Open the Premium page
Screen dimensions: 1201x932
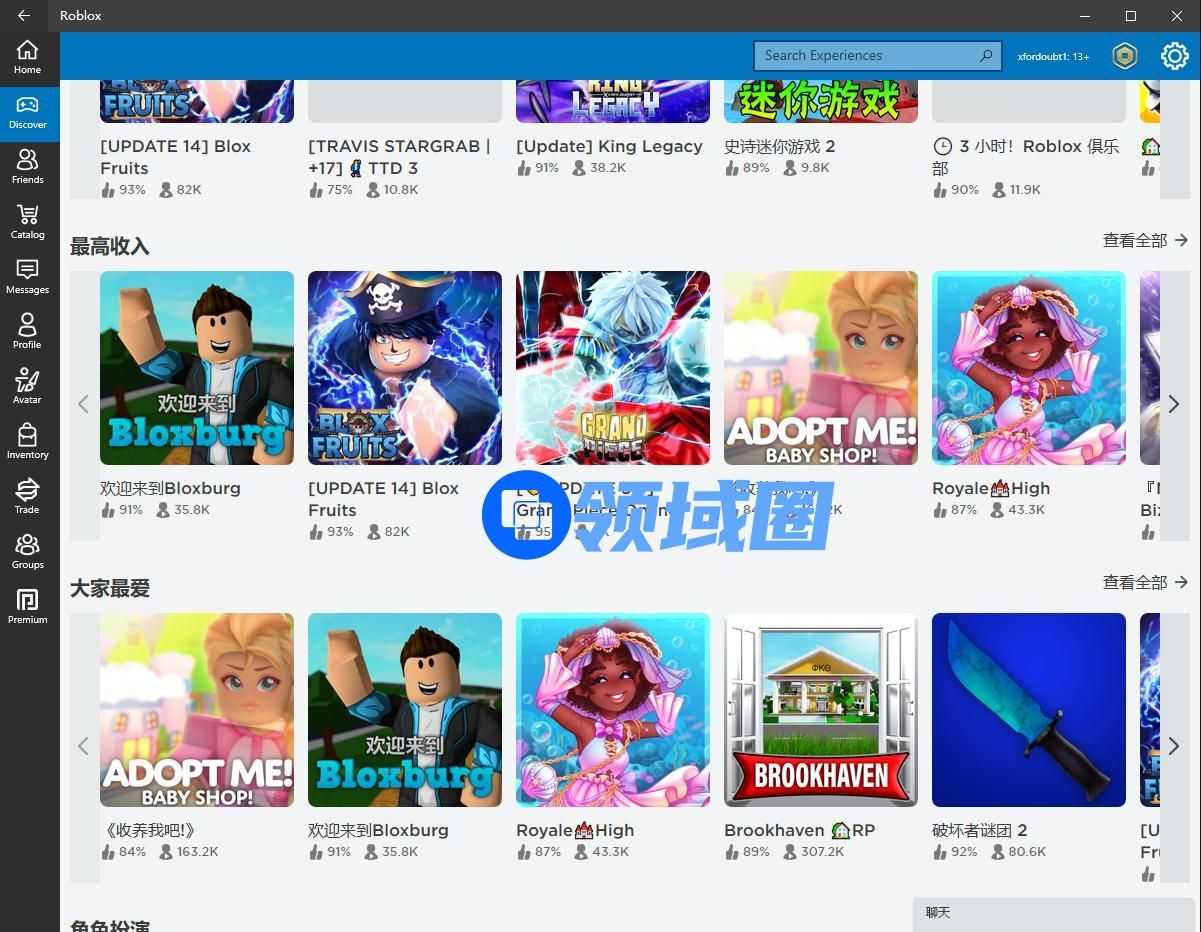pos(27,607)
